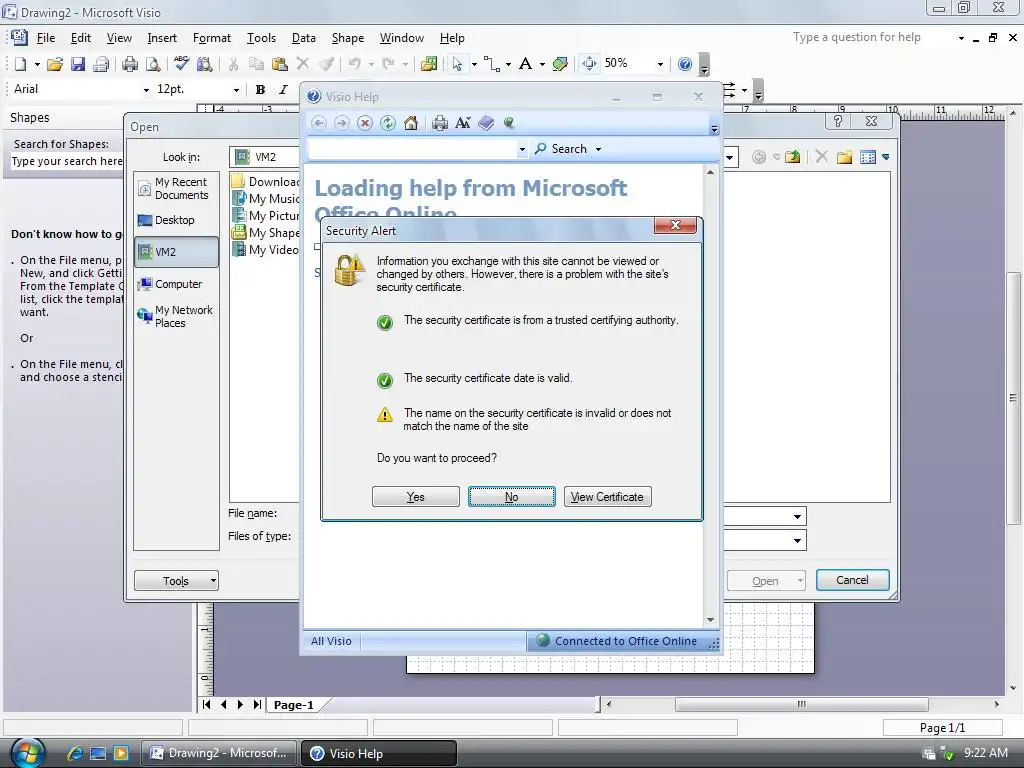Click Views grid icon in Open dialog

(x=868, y=157)
